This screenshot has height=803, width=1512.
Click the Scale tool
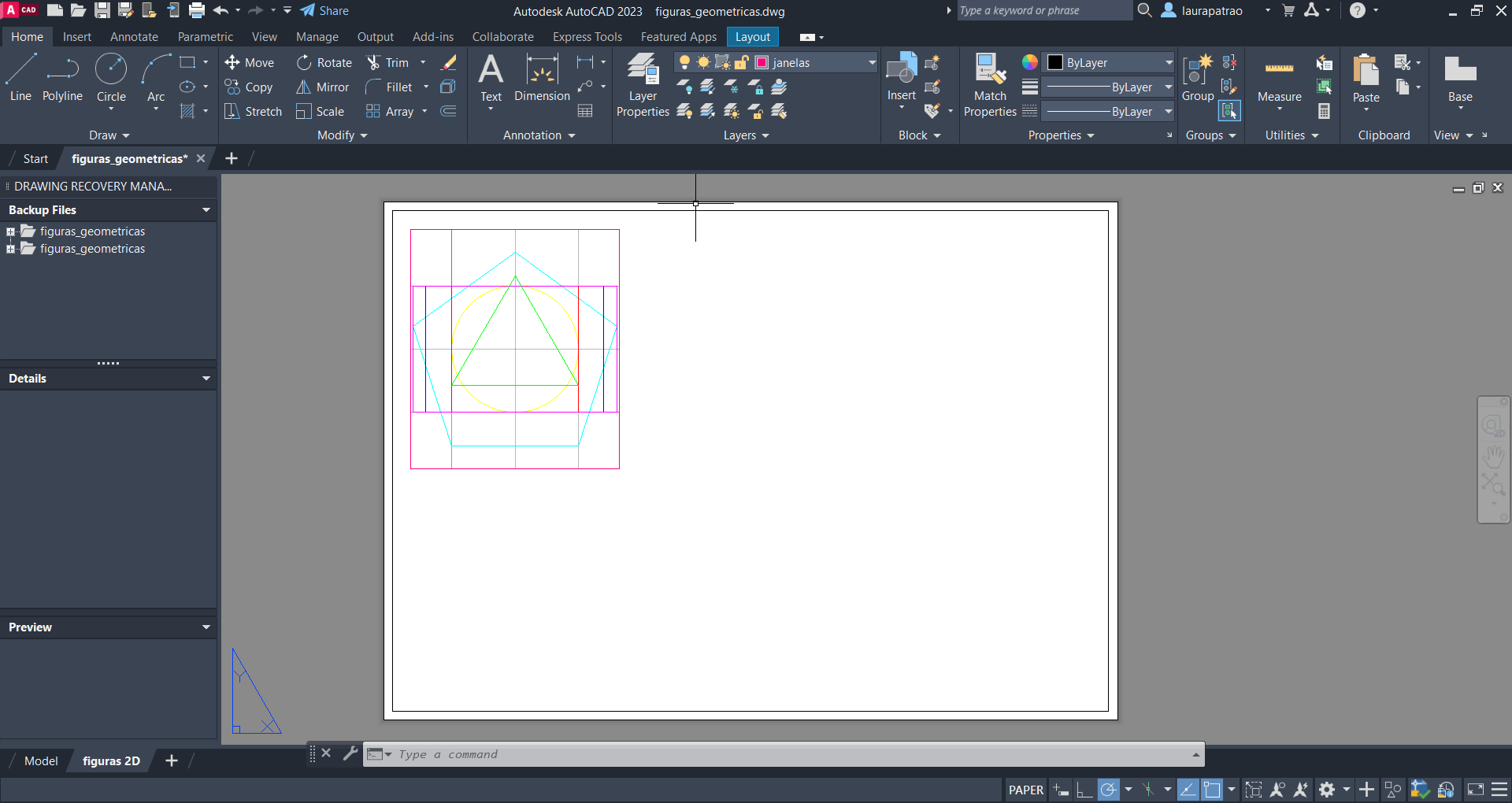tap(321, 112)
